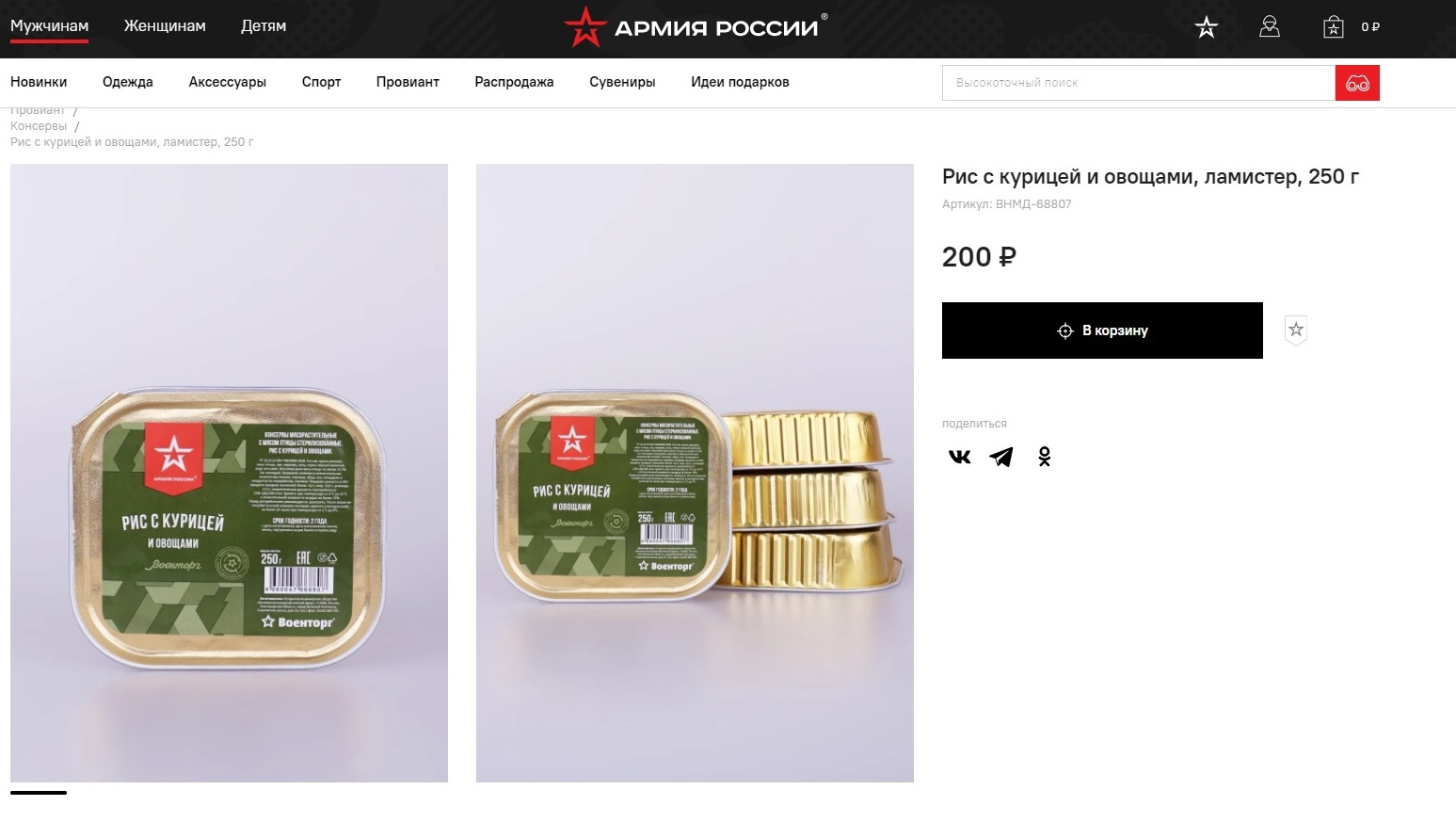The width and height of the screenshot is (1456, 822).
Task: Open the user account profile icon
Action: (x=1270, y=27)
